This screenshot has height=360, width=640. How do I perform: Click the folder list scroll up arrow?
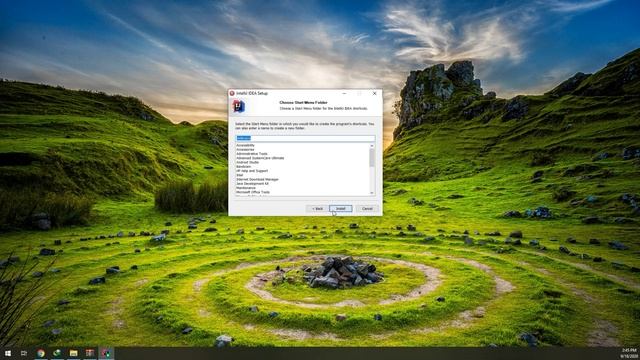coord(372,146)
